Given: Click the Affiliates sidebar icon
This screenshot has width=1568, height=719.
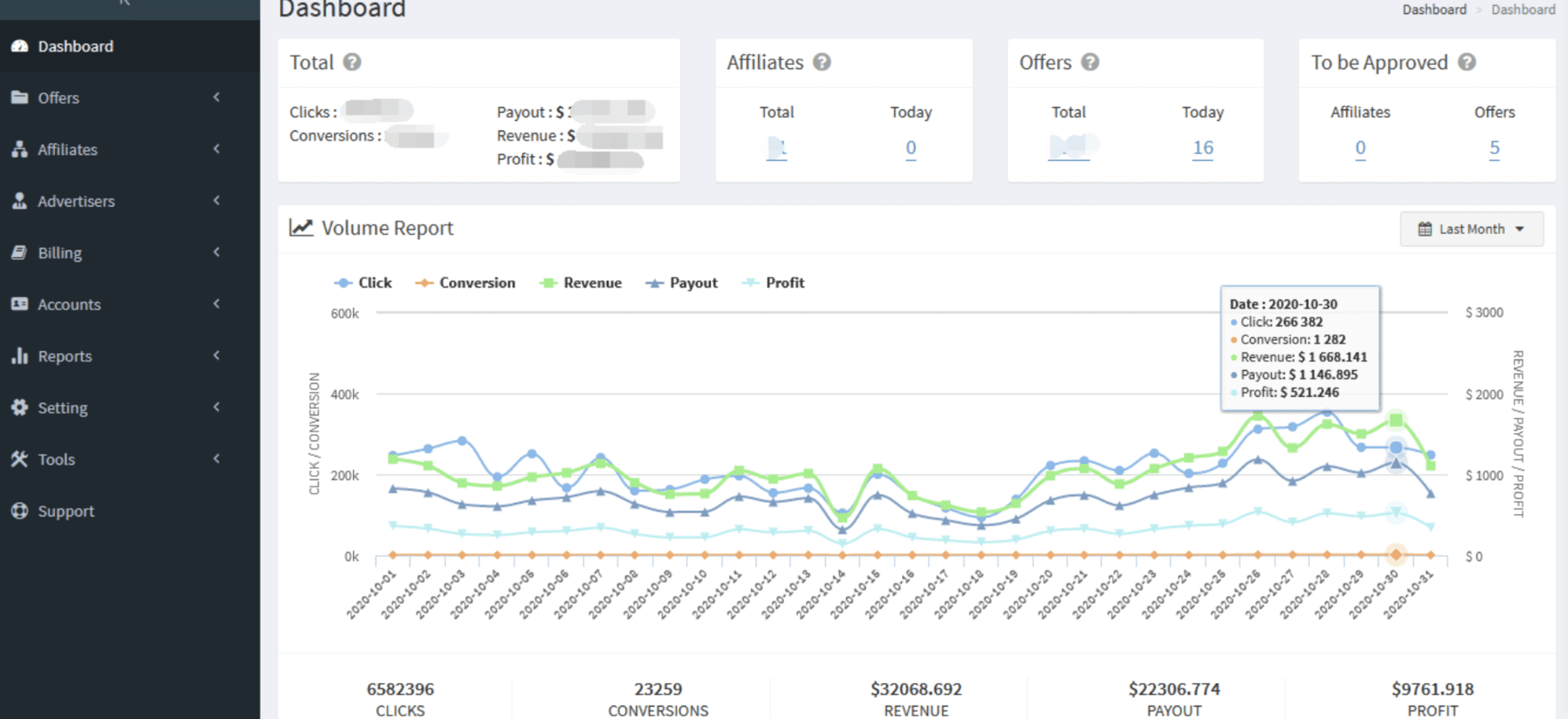Looking at the screenshot, I should [x=20, y=149].
